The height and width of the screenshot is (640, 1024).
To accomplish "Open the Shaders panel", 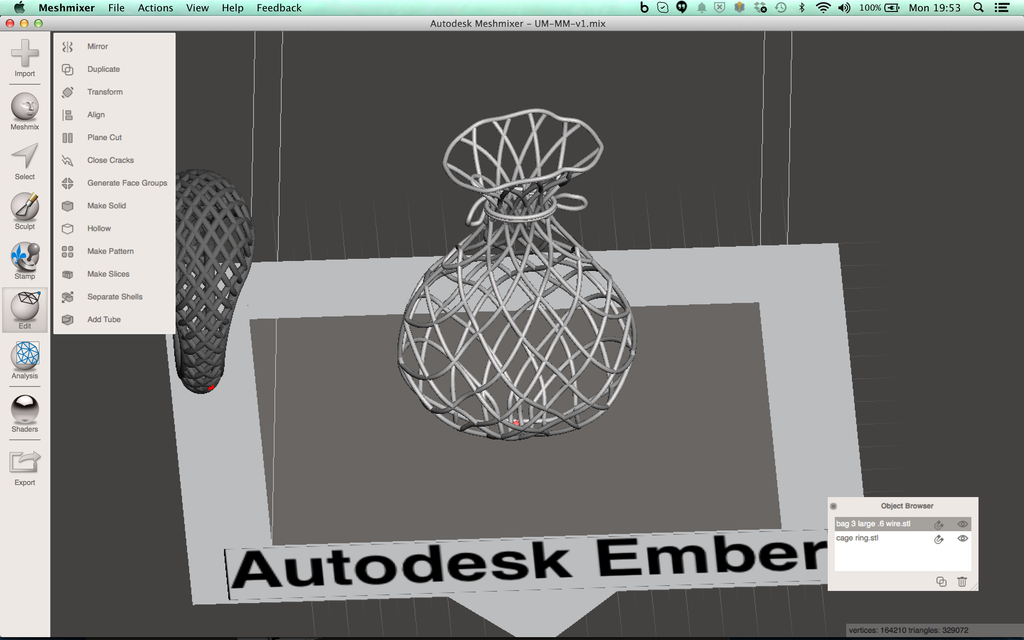I will click(25, 413).
